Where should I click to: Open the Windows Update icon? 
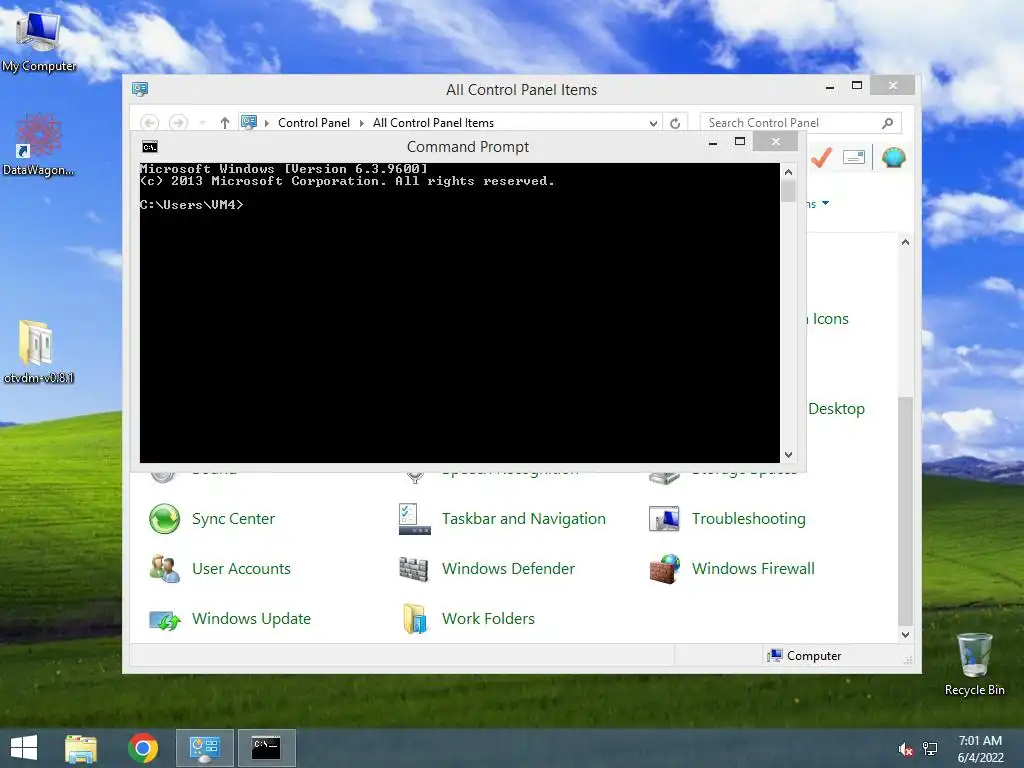point(164,619)
